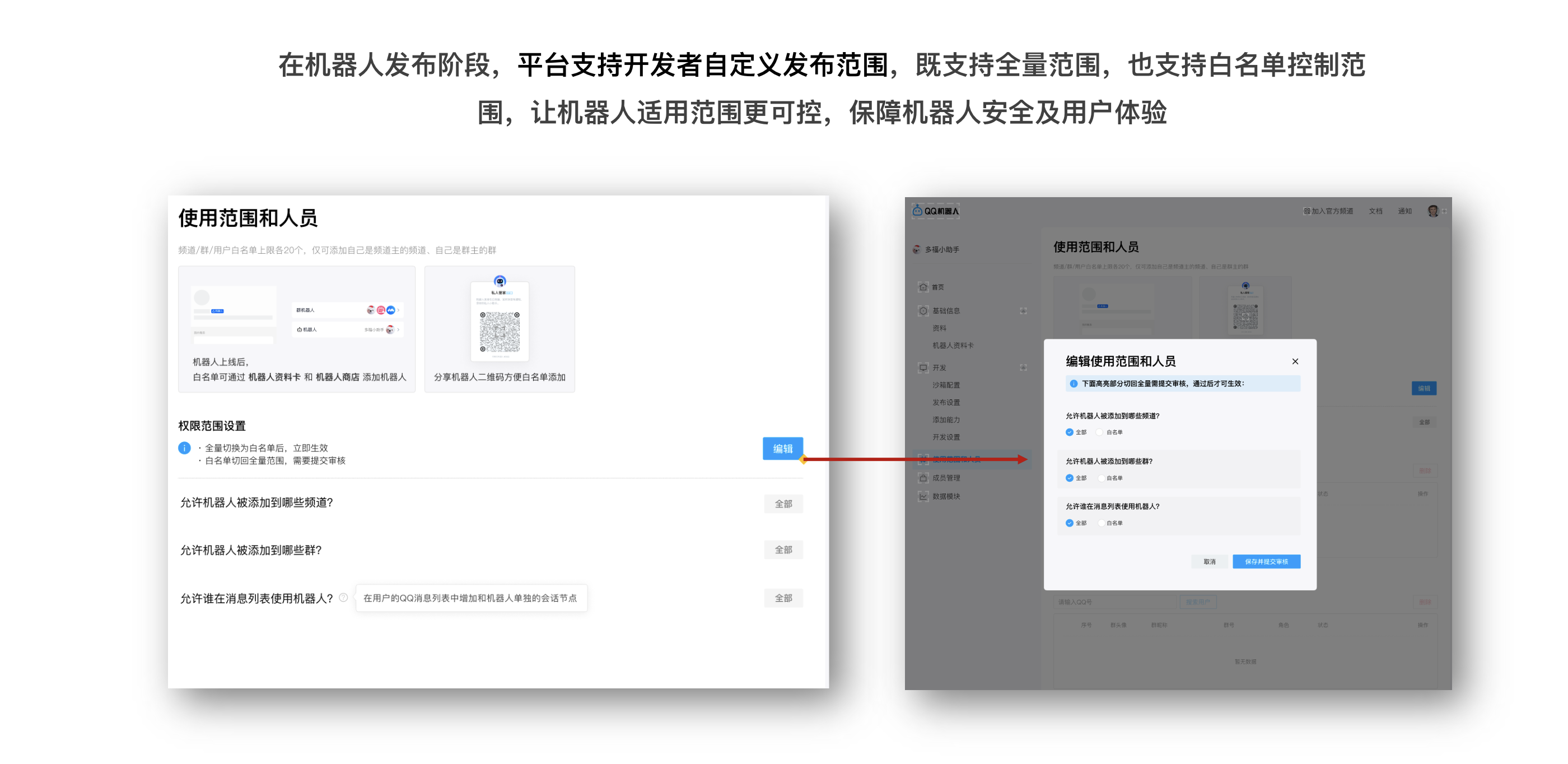Collapse the 开发 sidebar section
1568x764 pixels.
click(x=1024, y=367)
